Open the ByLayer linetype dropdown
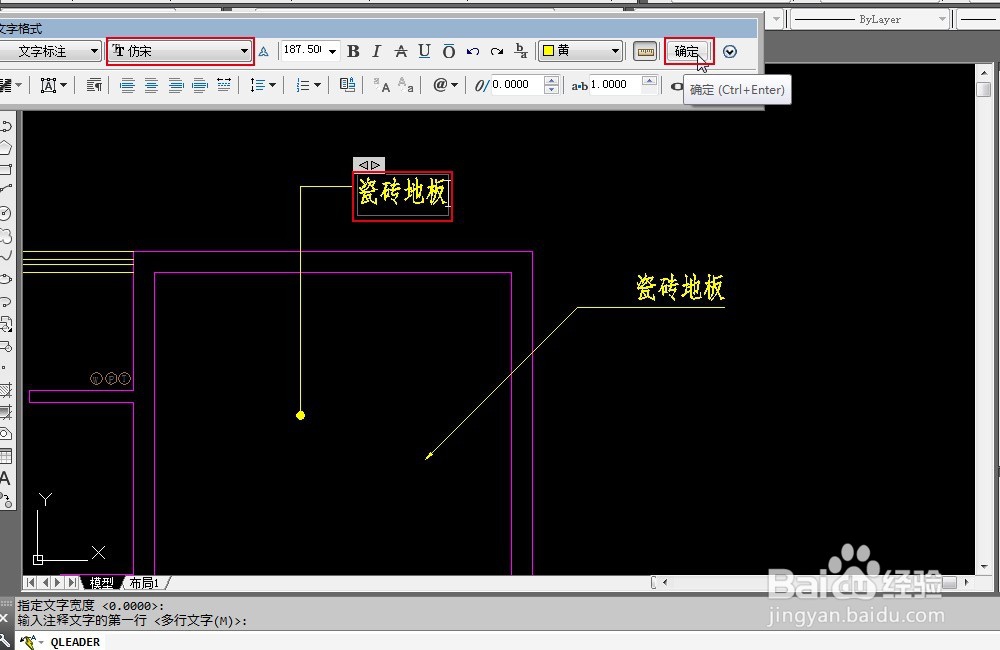Screen dimensions: 1000x650 870,19
